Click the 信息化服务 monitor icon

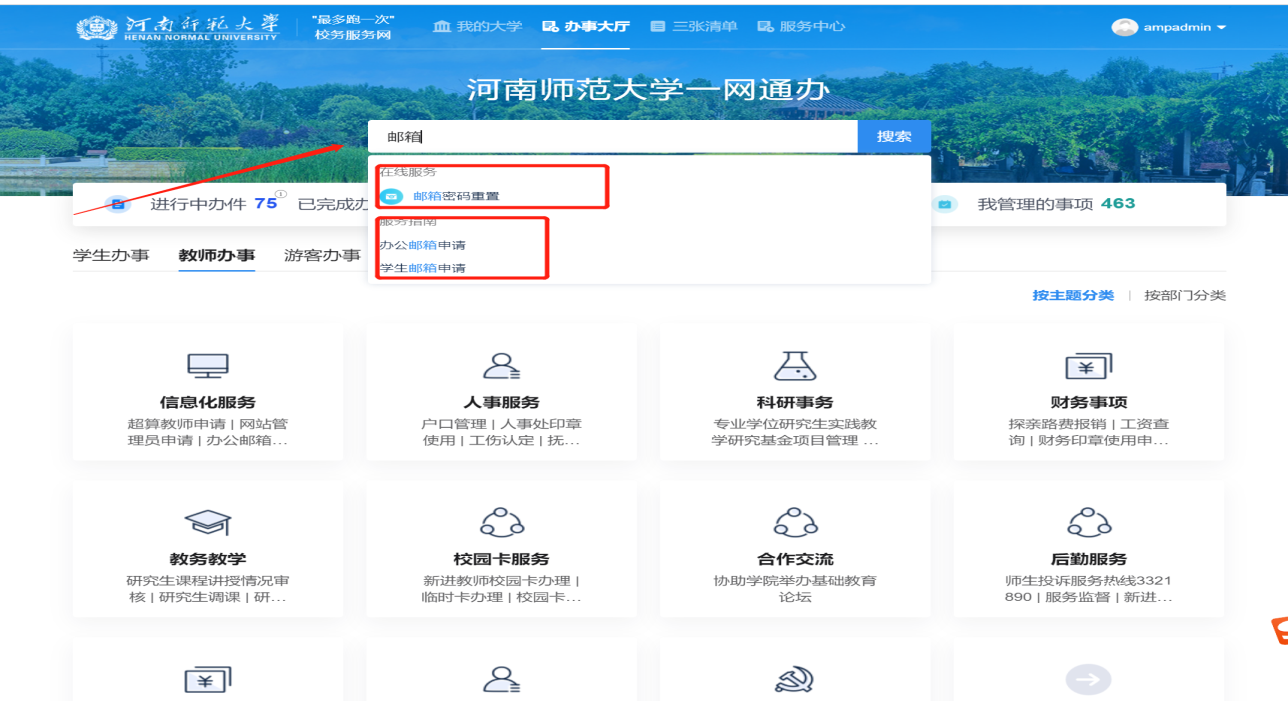(208, 366)
